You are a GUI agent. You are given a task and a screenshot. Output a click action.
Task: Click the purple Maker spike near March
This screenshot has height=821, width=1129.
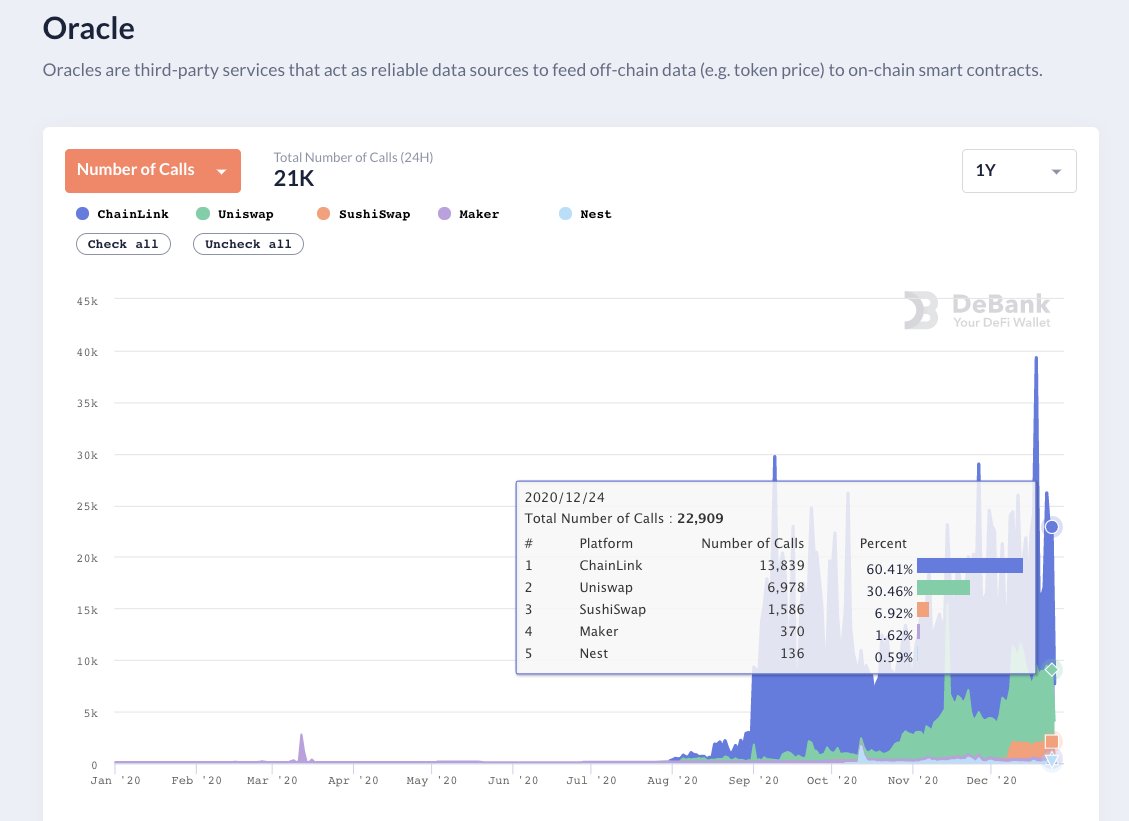(302, 749)
